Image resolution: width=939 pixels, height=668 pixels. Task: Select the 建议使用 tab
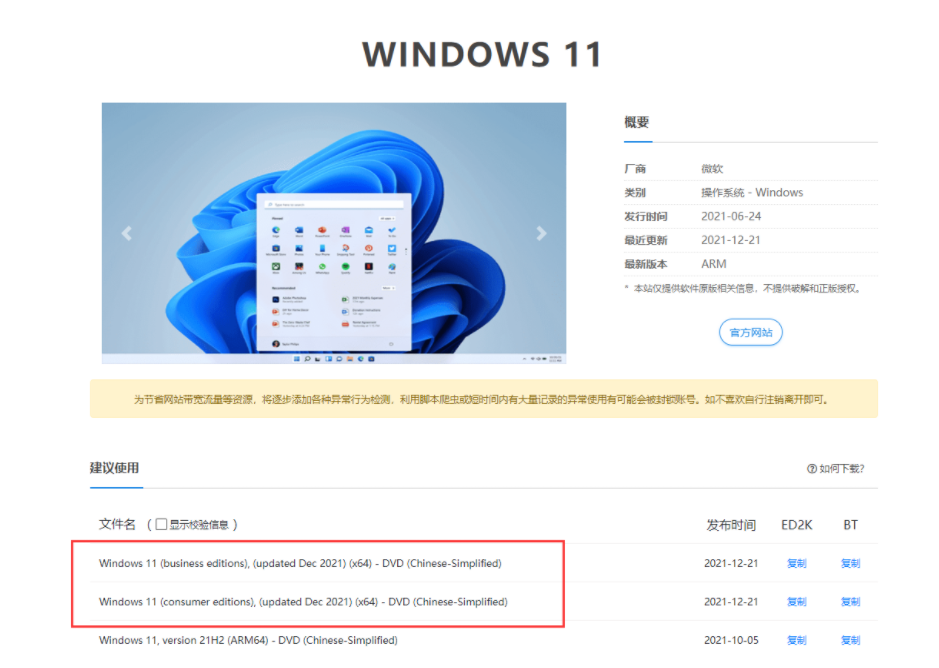click(114, 468)
